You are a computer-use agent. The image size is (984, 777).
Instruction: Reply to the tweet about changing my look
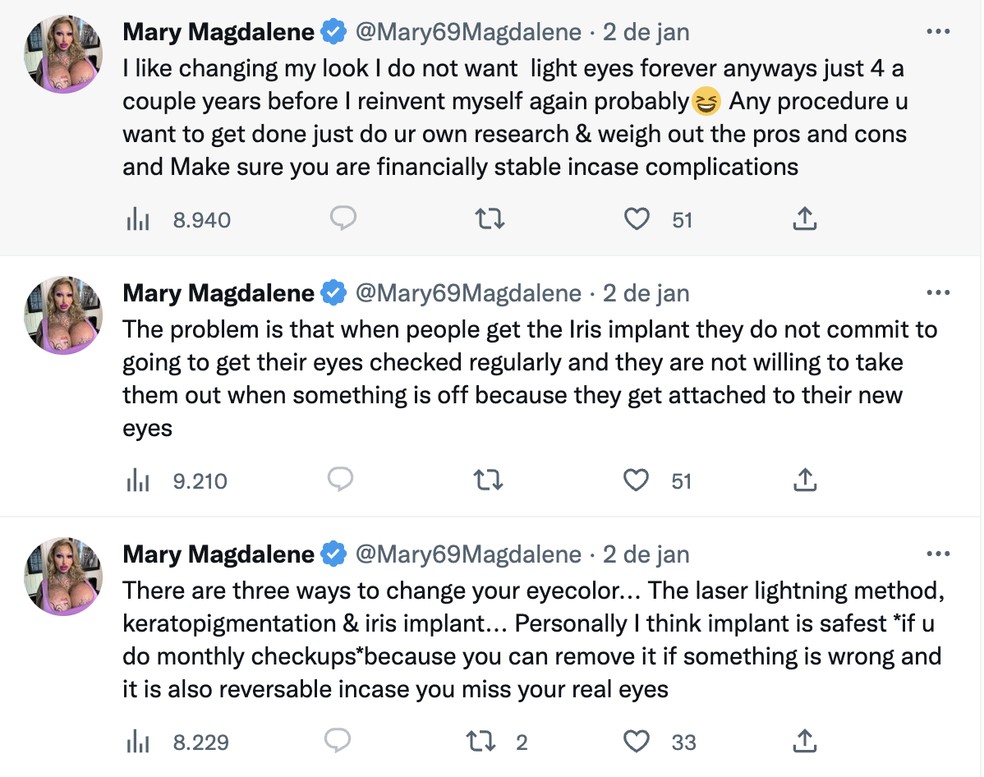pos(342,219)
